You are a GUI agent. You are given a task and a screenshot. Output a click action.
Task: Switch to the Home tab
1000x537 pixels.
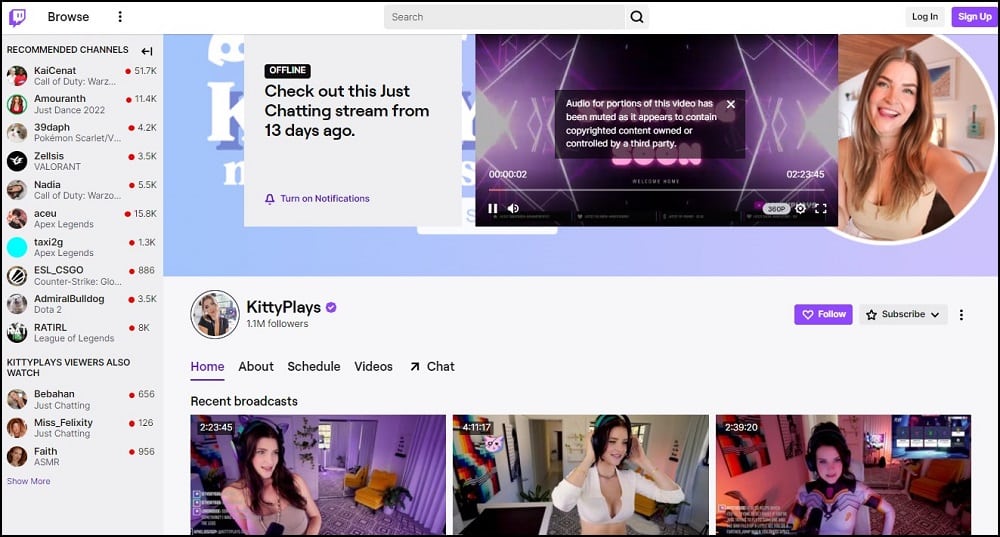[x=207, y=367]
